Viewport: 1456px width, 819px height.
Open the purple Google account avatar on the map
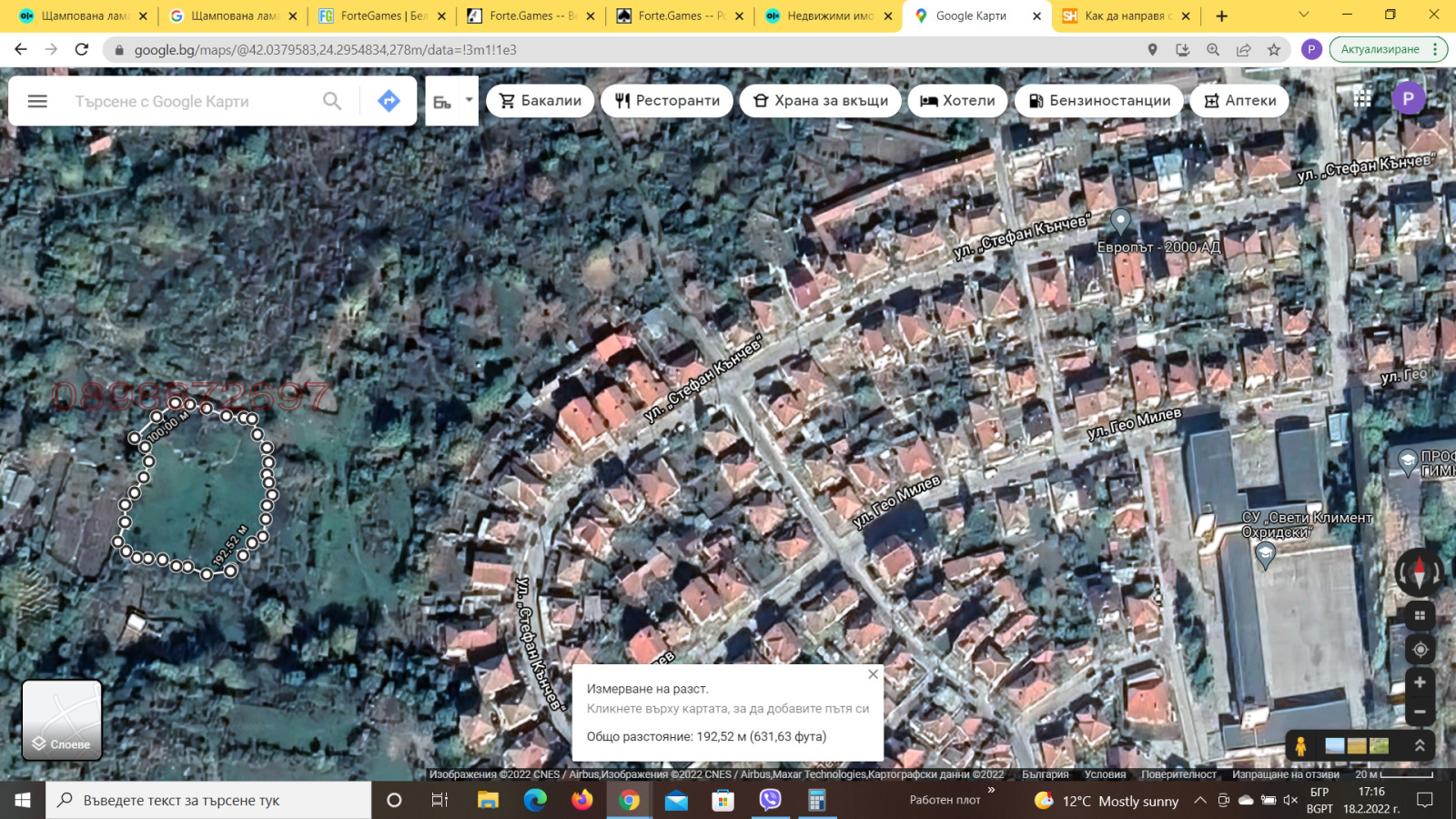click(x=1409, y=98)
